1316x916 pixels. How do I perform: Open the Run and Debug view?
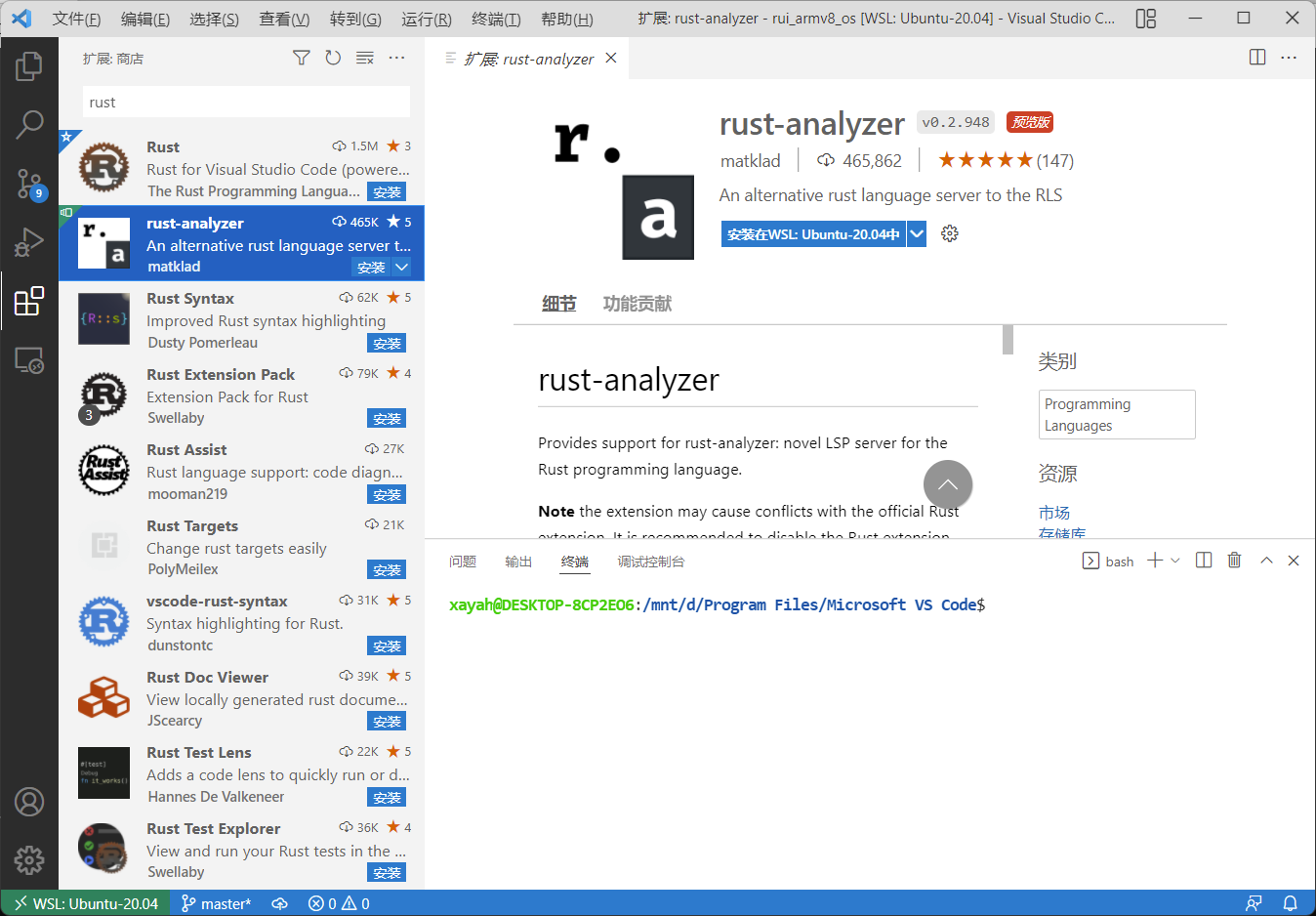(x=29, y=242)
